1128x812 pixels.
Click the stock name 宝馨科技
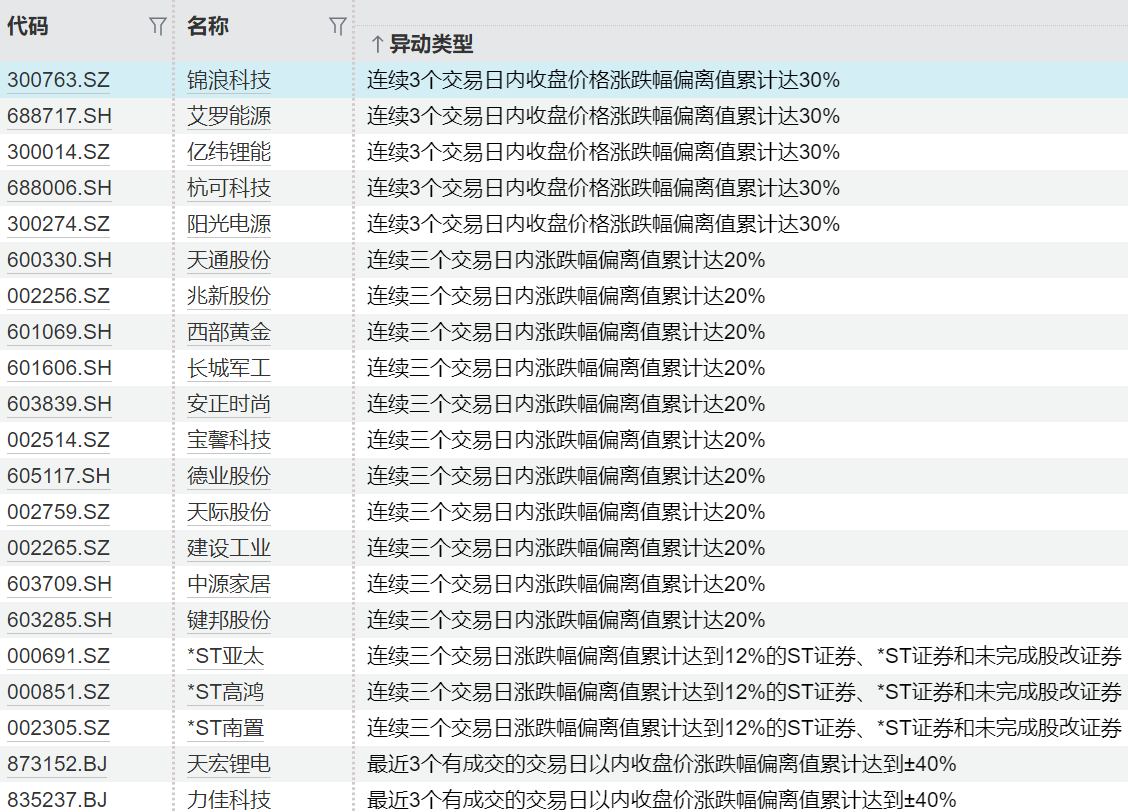pos(229,439)
